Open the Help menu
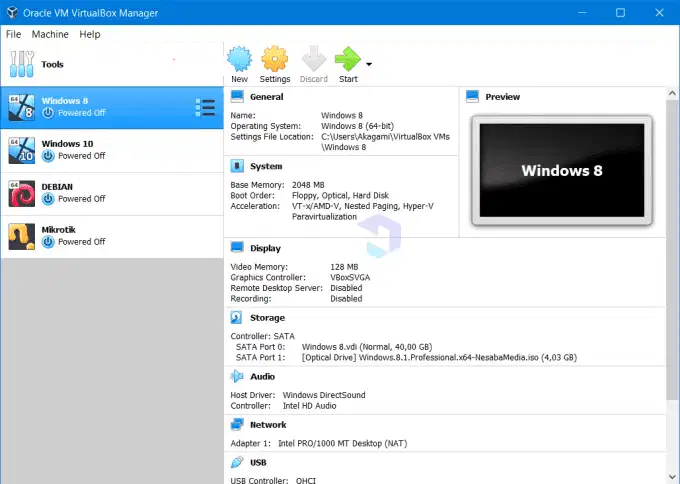 (90, 34)
